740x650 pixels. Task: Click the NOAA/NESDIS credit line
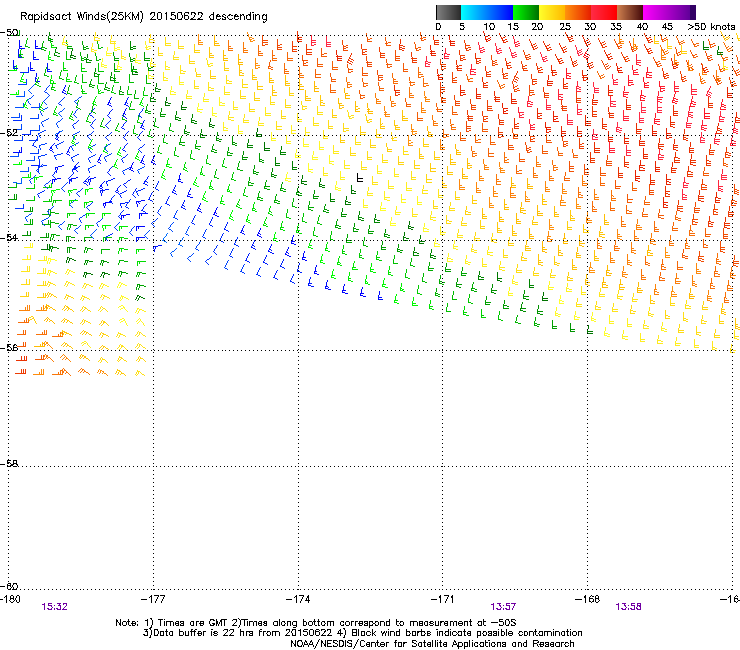pos(432,644)
